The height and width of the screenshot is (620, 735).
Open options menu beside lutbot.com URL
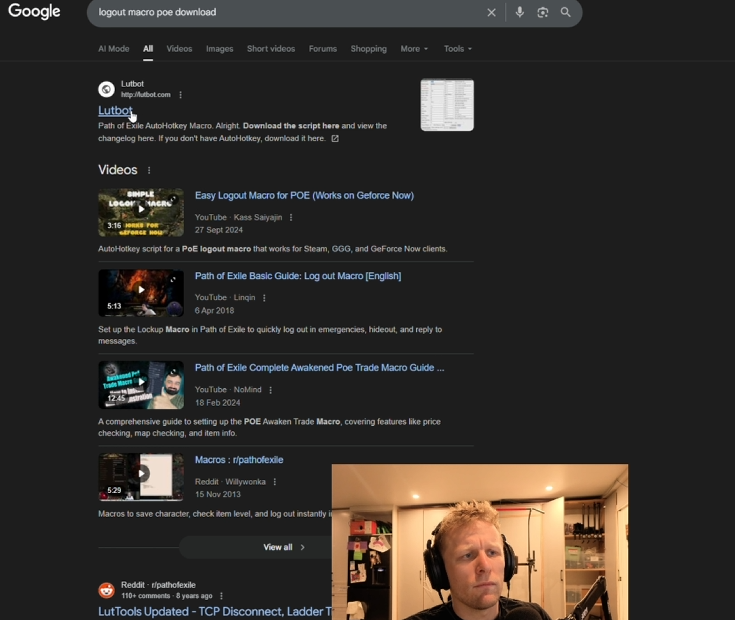(x=180, y=95)
